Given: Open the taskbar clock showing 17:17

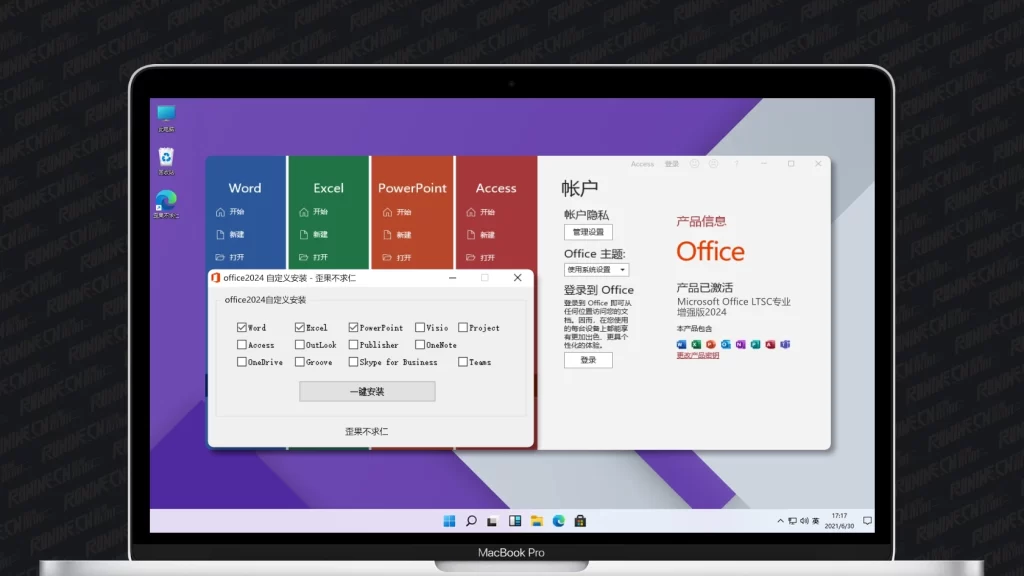Looking at the screenshot, I should point(839,521).
